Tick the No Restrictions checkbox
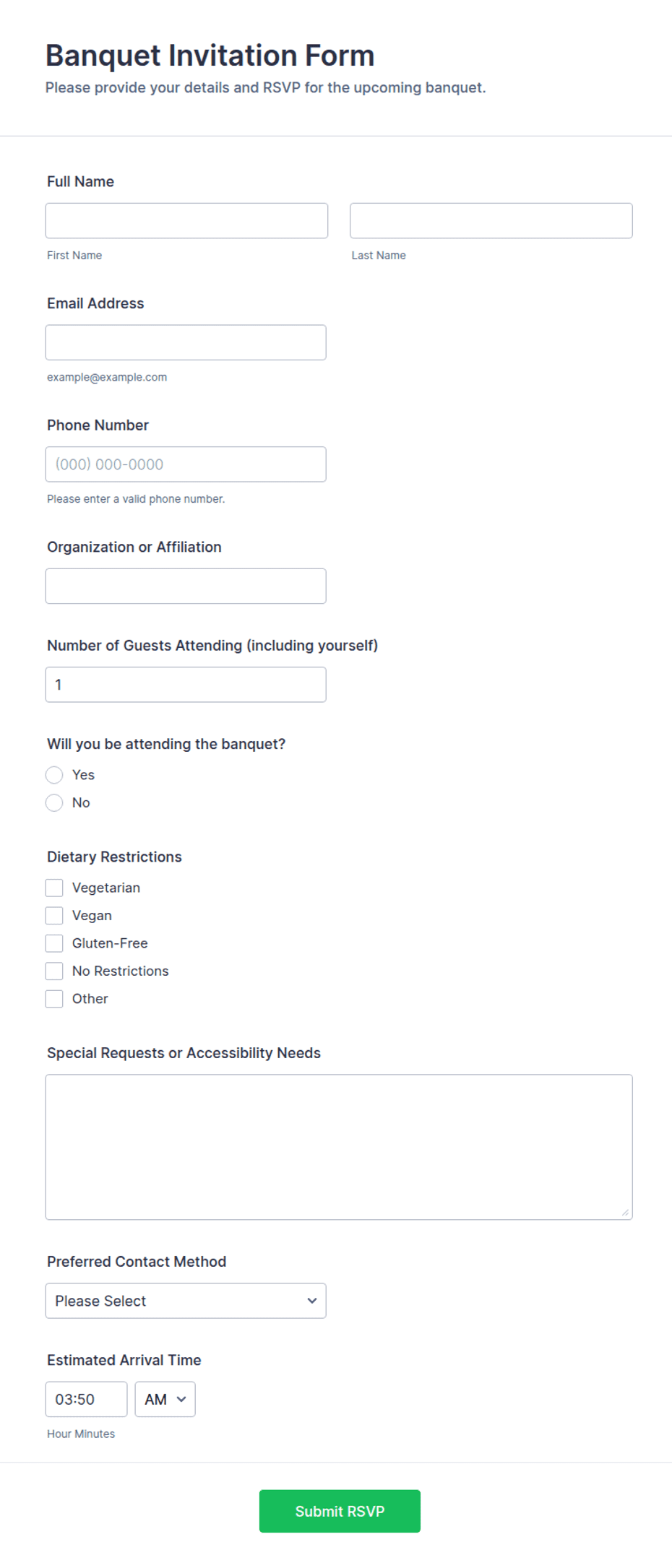Screen dimensions: 672x1568 54,971
